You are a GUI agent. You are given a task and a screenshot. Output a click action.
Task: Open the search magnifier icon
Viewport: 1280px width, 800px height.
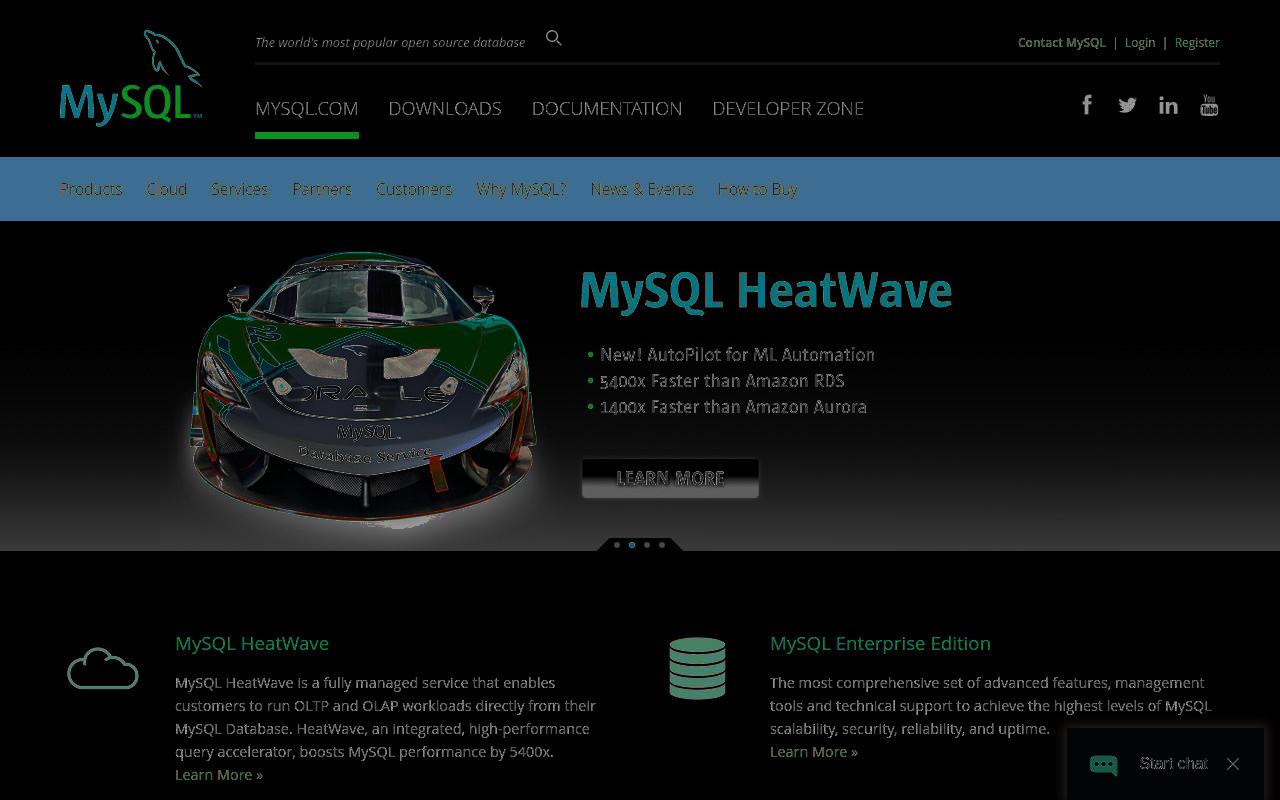tap(554, 38)
